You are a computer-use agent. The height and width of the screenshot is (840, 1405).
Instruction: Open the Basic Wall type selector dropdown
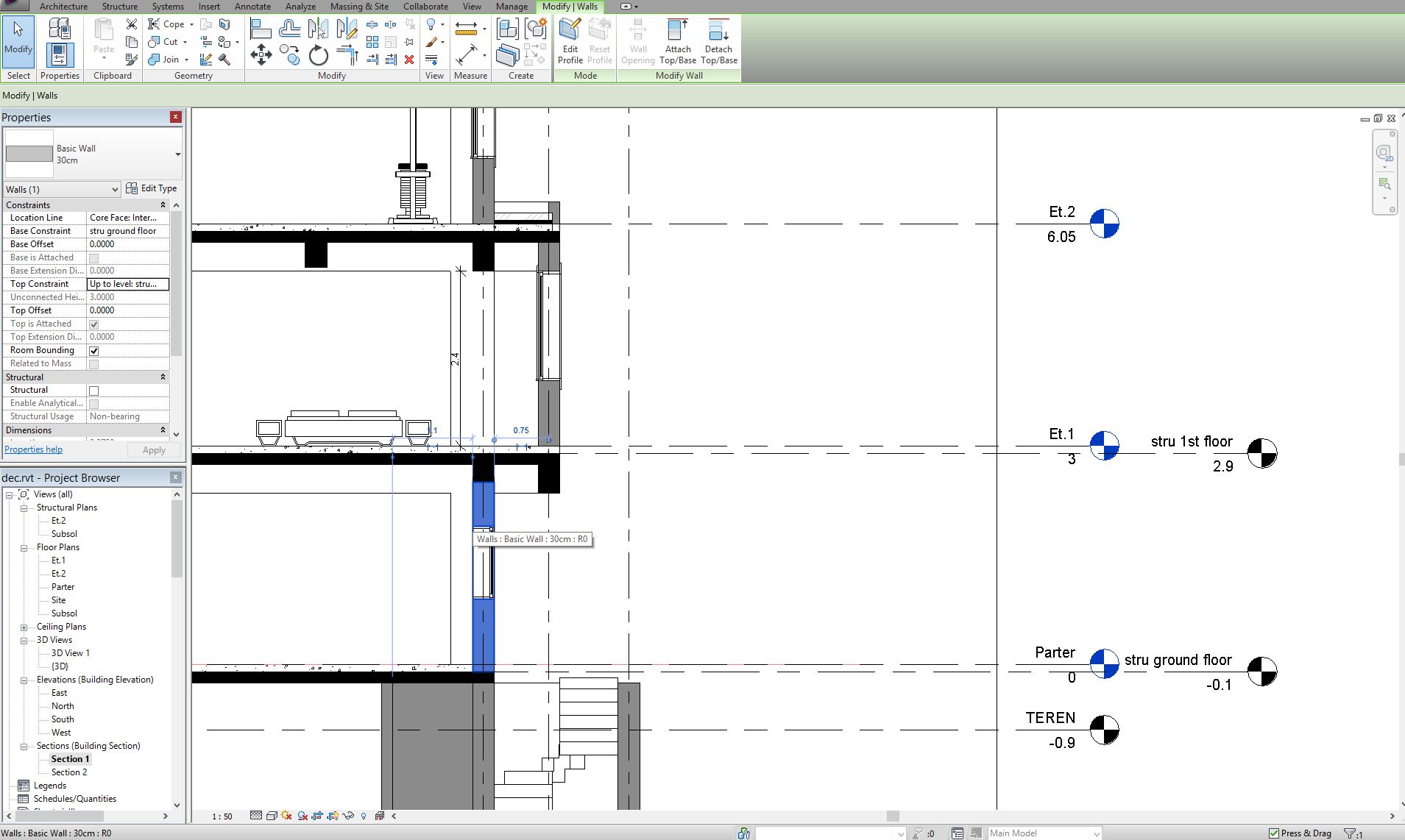(x=177, y=154)
